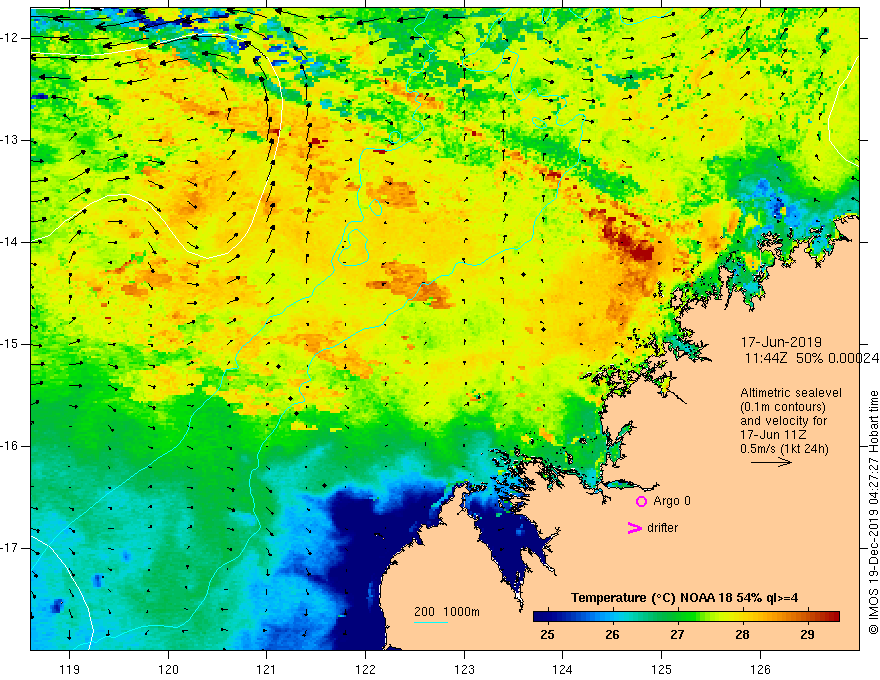Click the magenta drifter arrow legend marker
880x680 pixels.
pyautogui.click(x=634, y=528)
